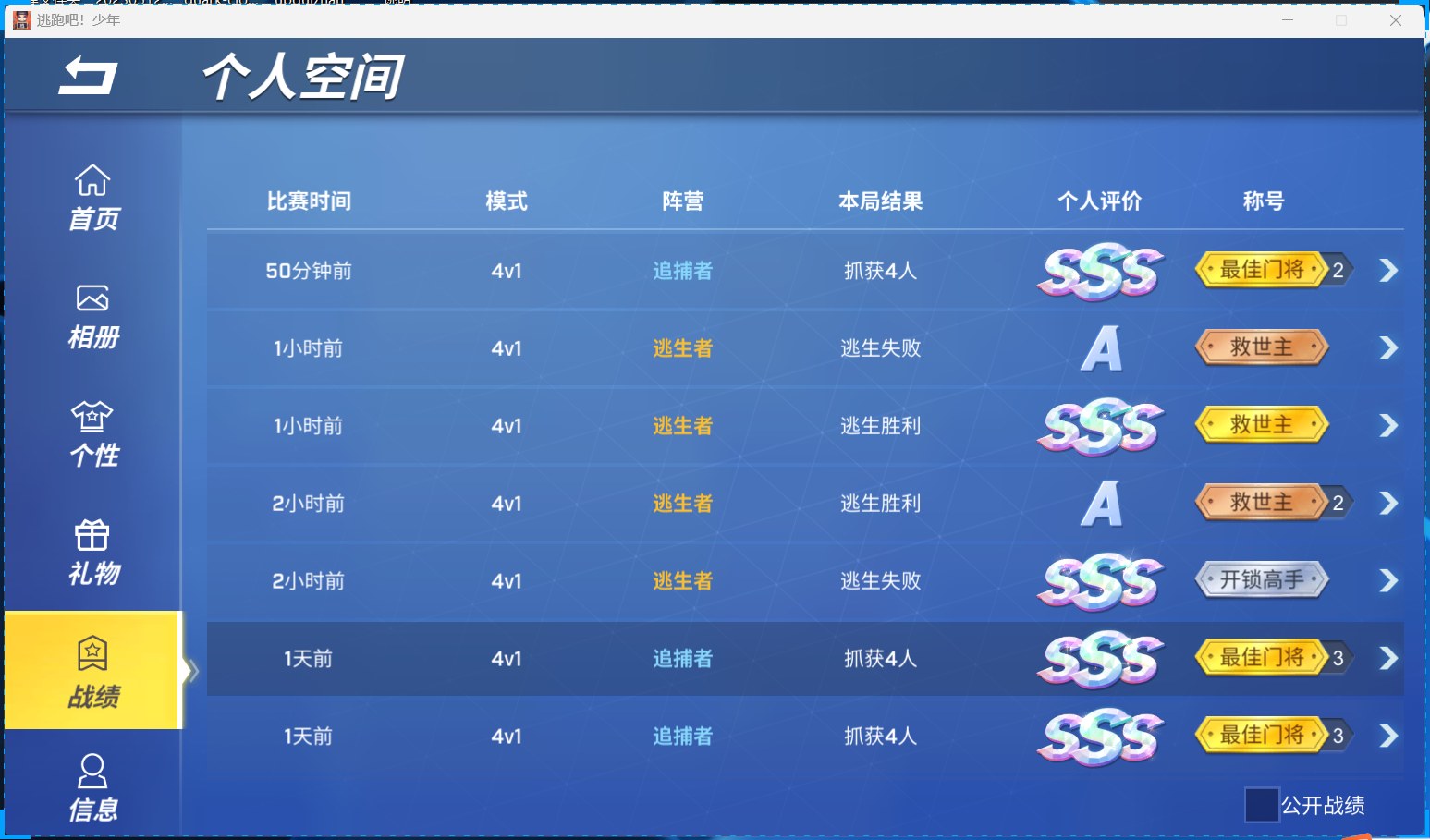Click SSS rating in last 1天前 row

1100,737
